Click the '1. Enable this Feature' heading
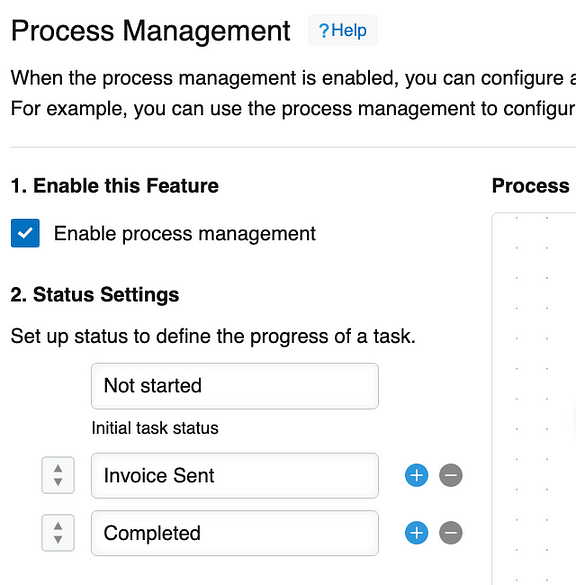The height and width of the screenshot is (585, 576). [115, 186]
